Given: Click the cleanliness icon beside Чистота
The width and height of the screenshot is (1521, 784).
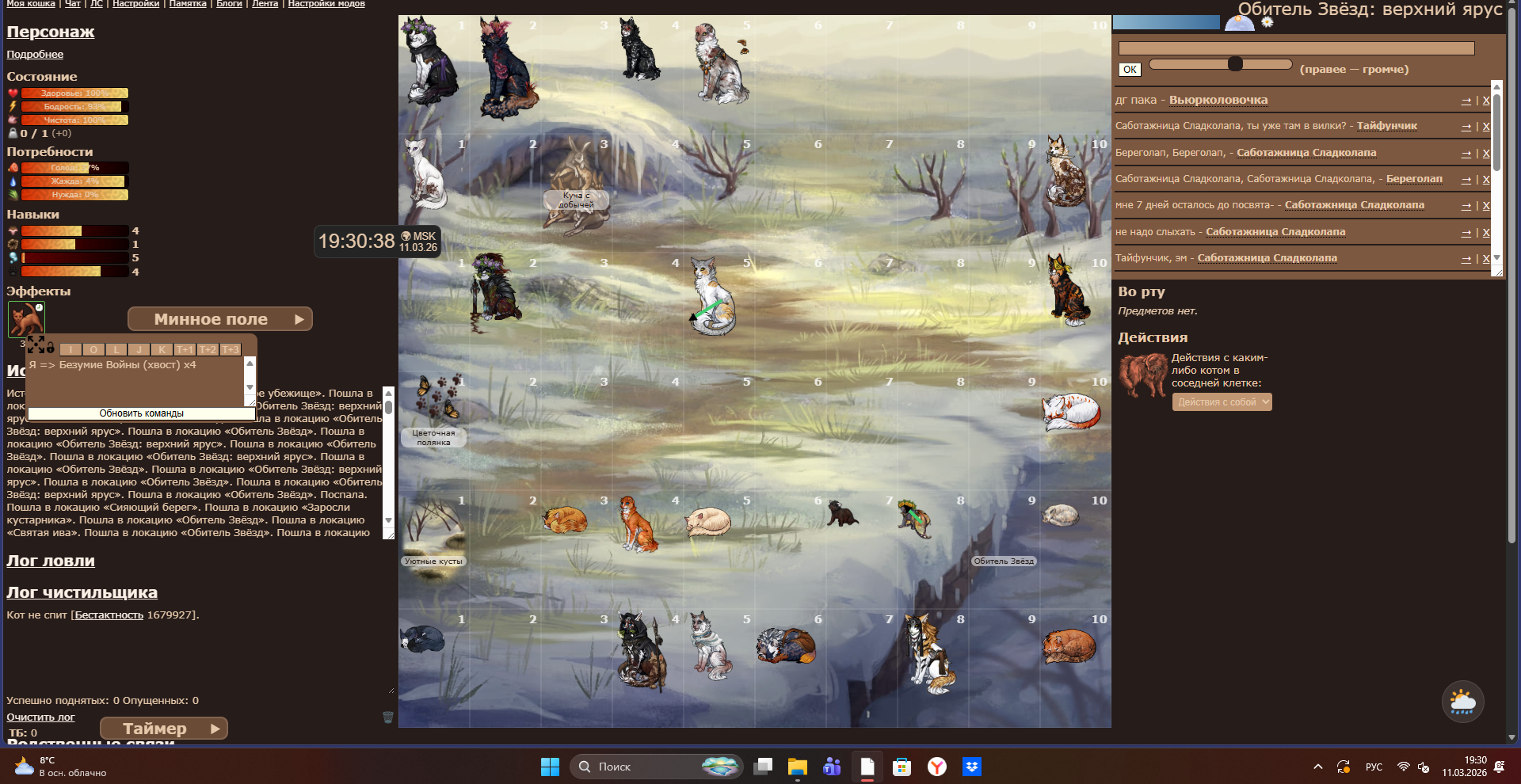Looking at the screenshot, I should click(13, 120).
